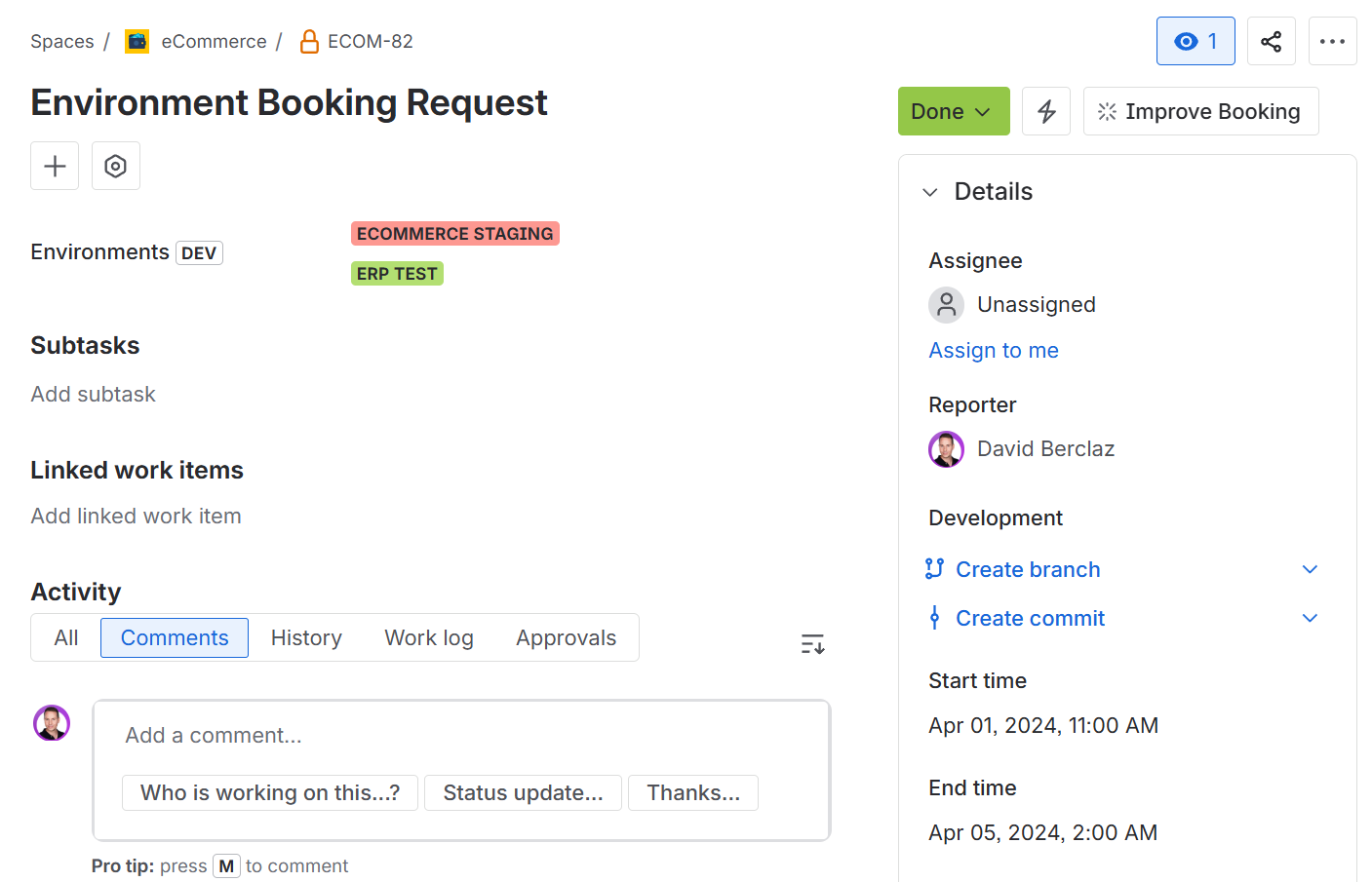This screenshot has width=1372, height=882.
Task: Switch to the History tab
Action: [x=306, y=637]
